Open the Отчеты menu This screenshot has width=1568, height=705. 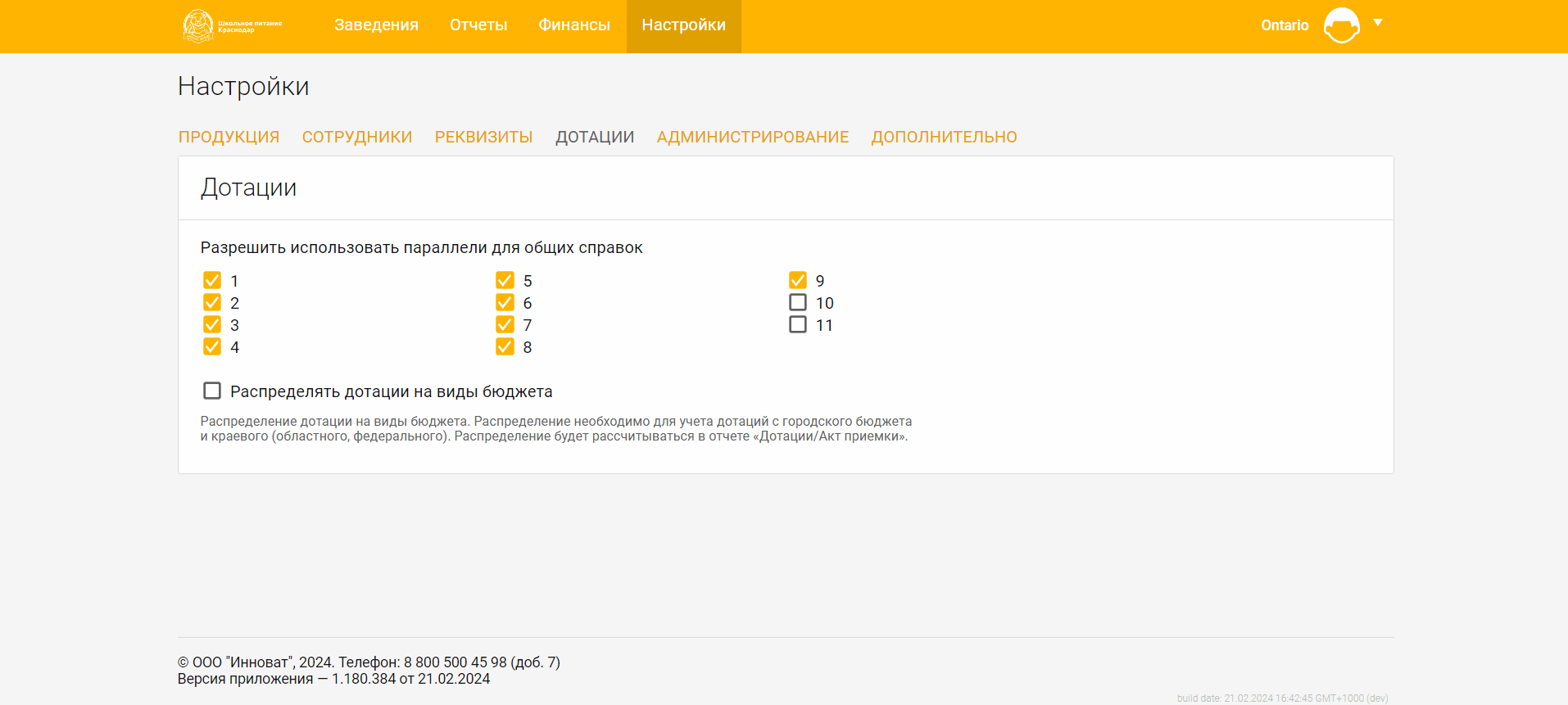click(478, 25)
